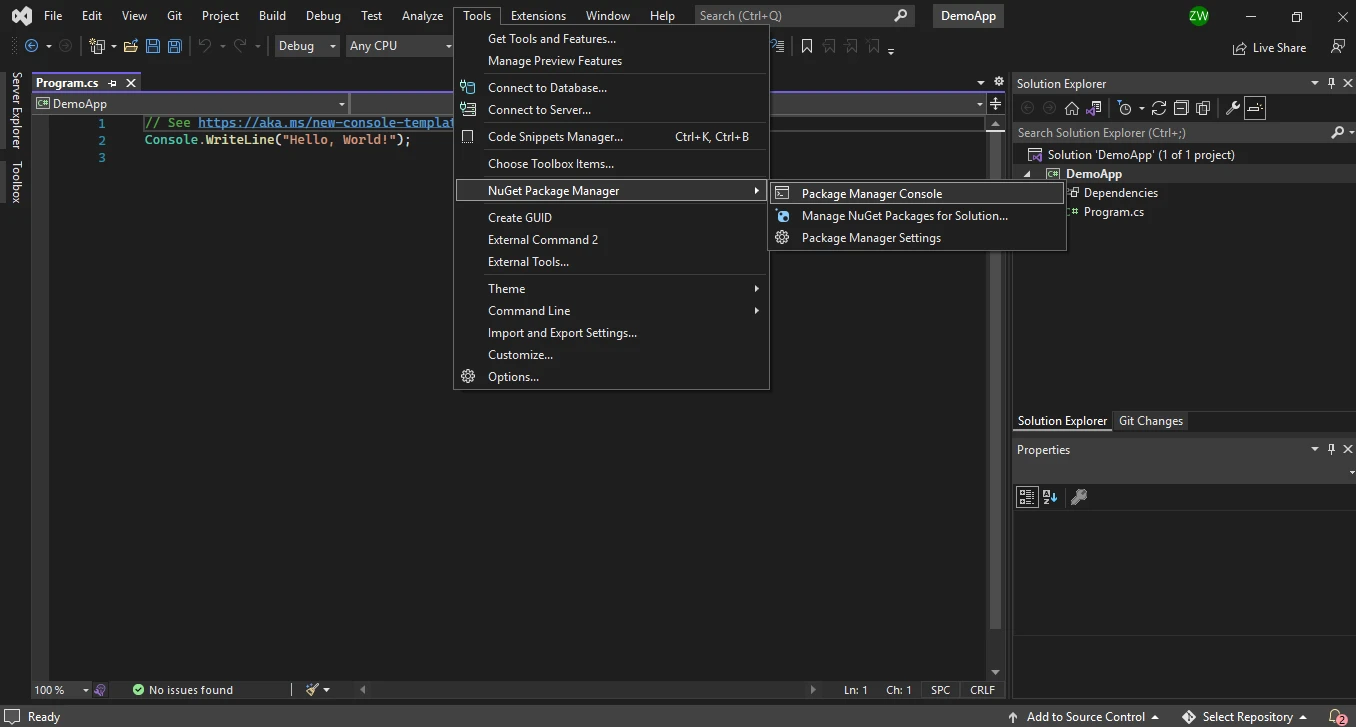The width and height of the screenshot is (1356, 727).
Task: Select Package Manager Console from the submenu
Action: (x=871, y=194)
